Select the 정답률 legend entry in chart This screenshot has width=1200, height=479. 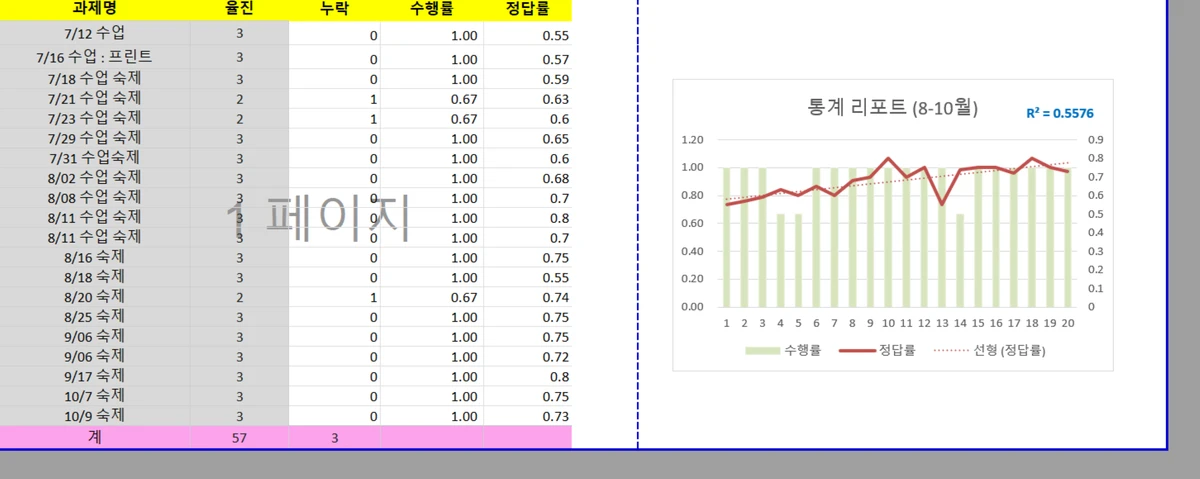pos(878,350)
